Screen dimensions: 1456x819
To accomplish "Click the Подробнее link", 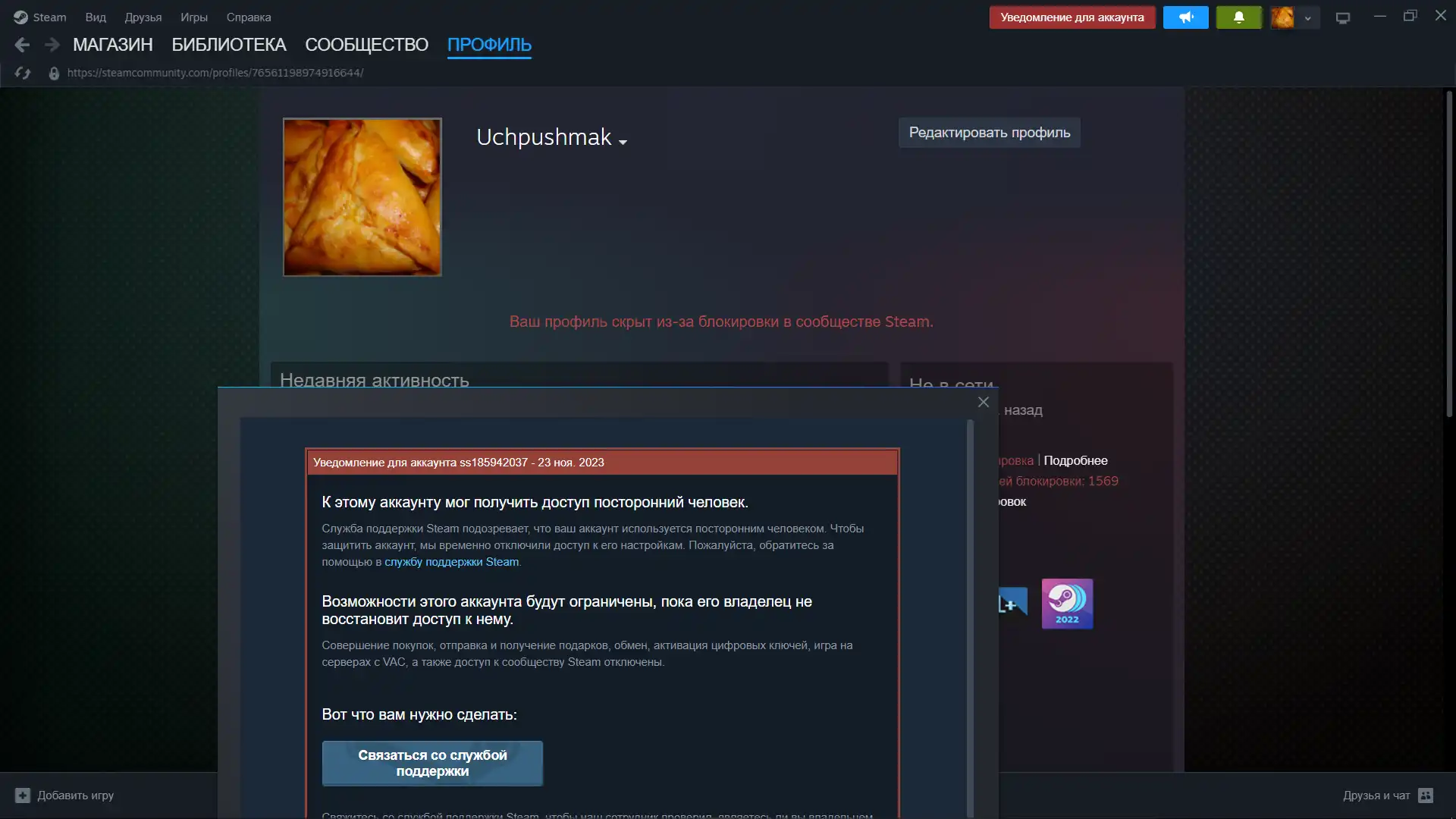I will tap(1075, 460).
